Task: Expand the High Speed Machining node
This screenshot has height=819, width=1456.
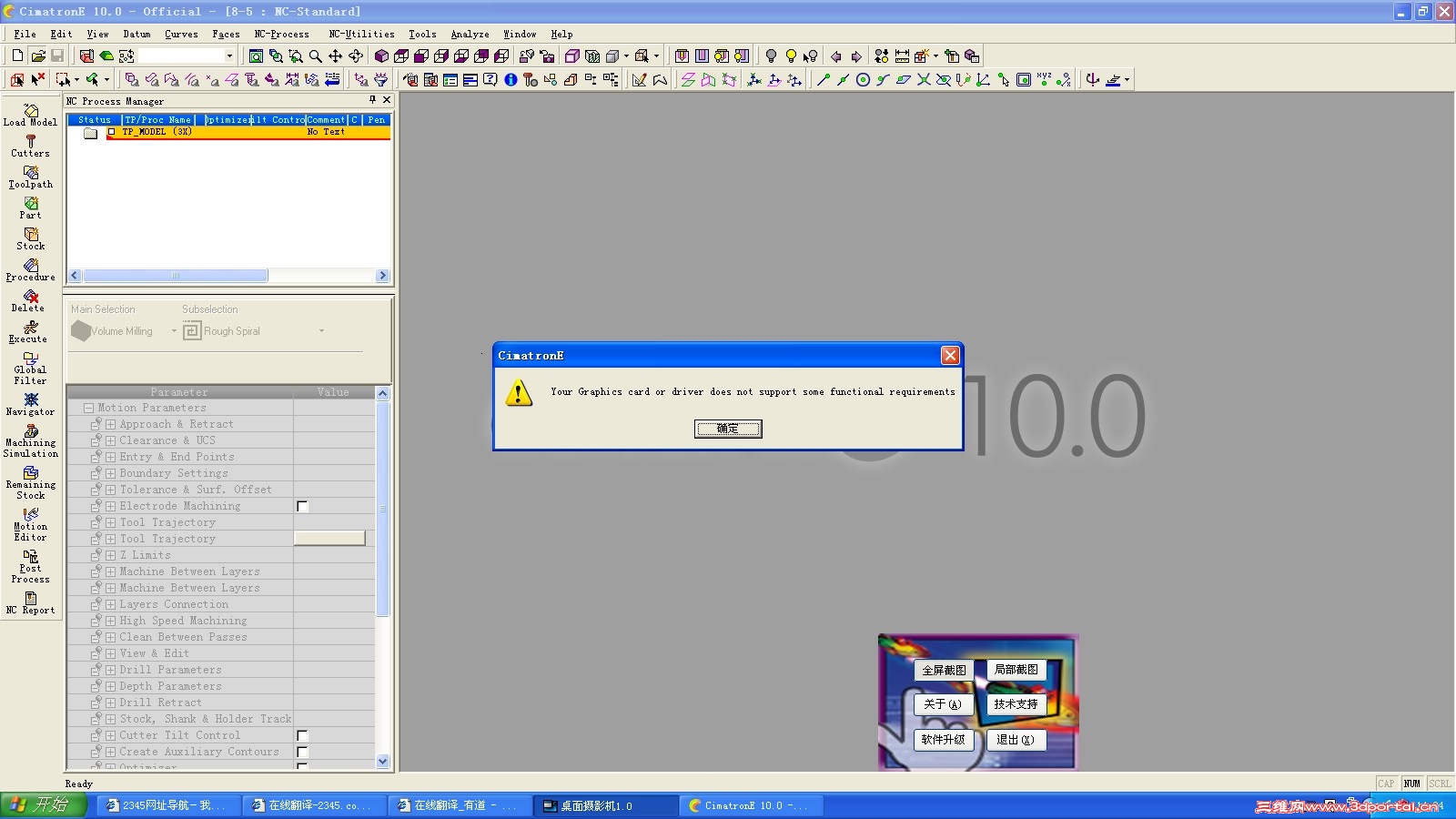Action: click(110, 621)
